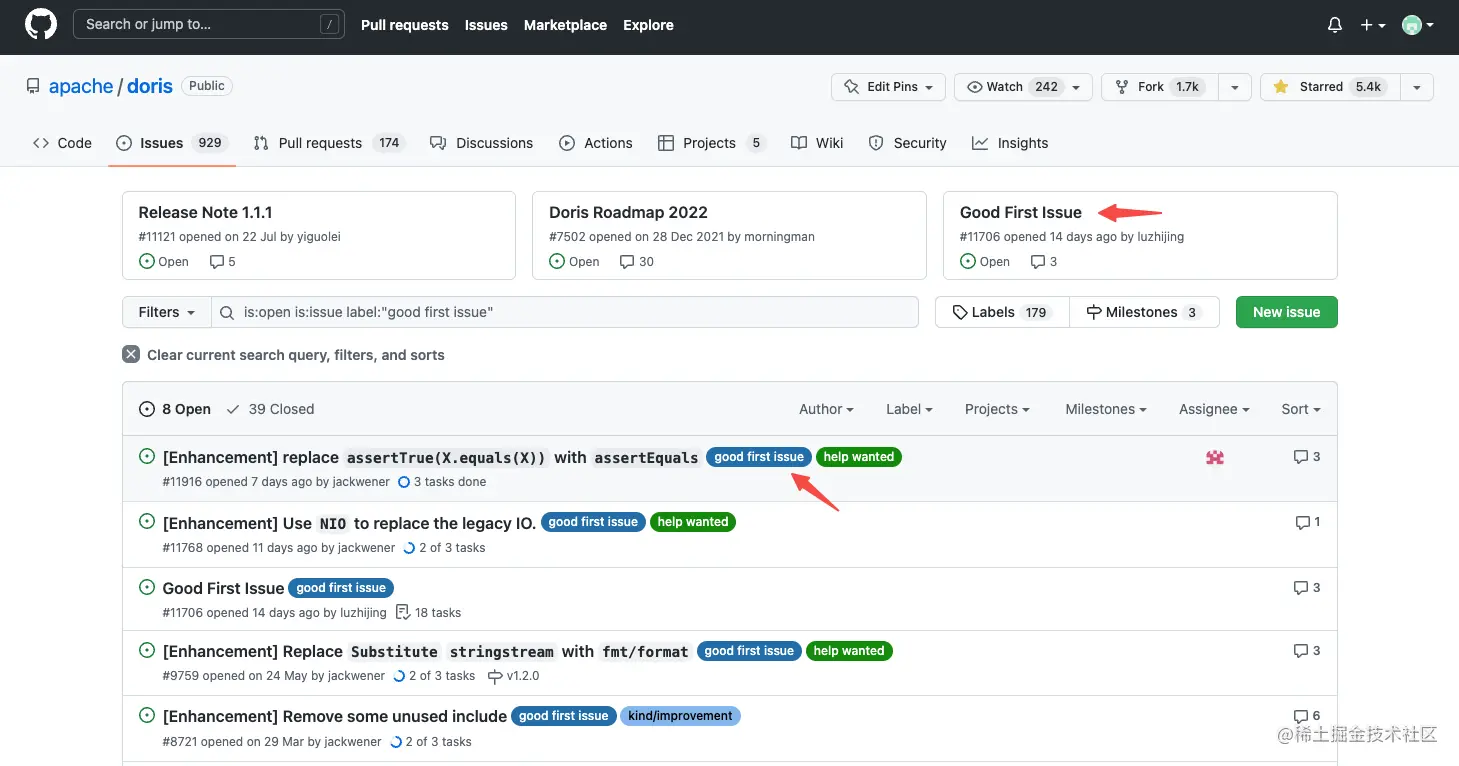This screenshot has height=766, width=1459.
Task: Switch to the Pull requests tab
Action: point(328,143)
